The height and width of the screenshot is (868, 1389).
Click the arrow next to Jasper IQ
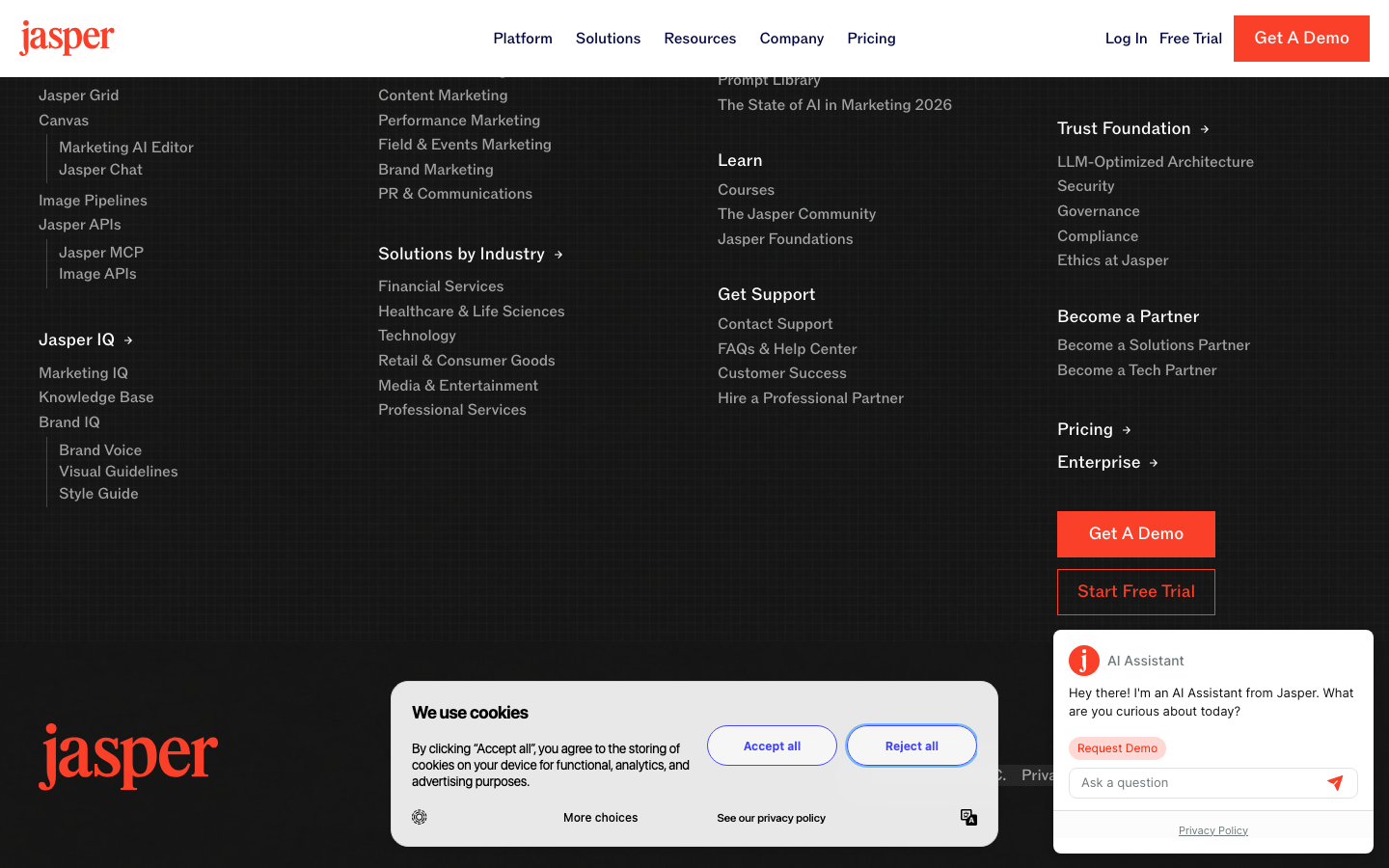(128, 340)
